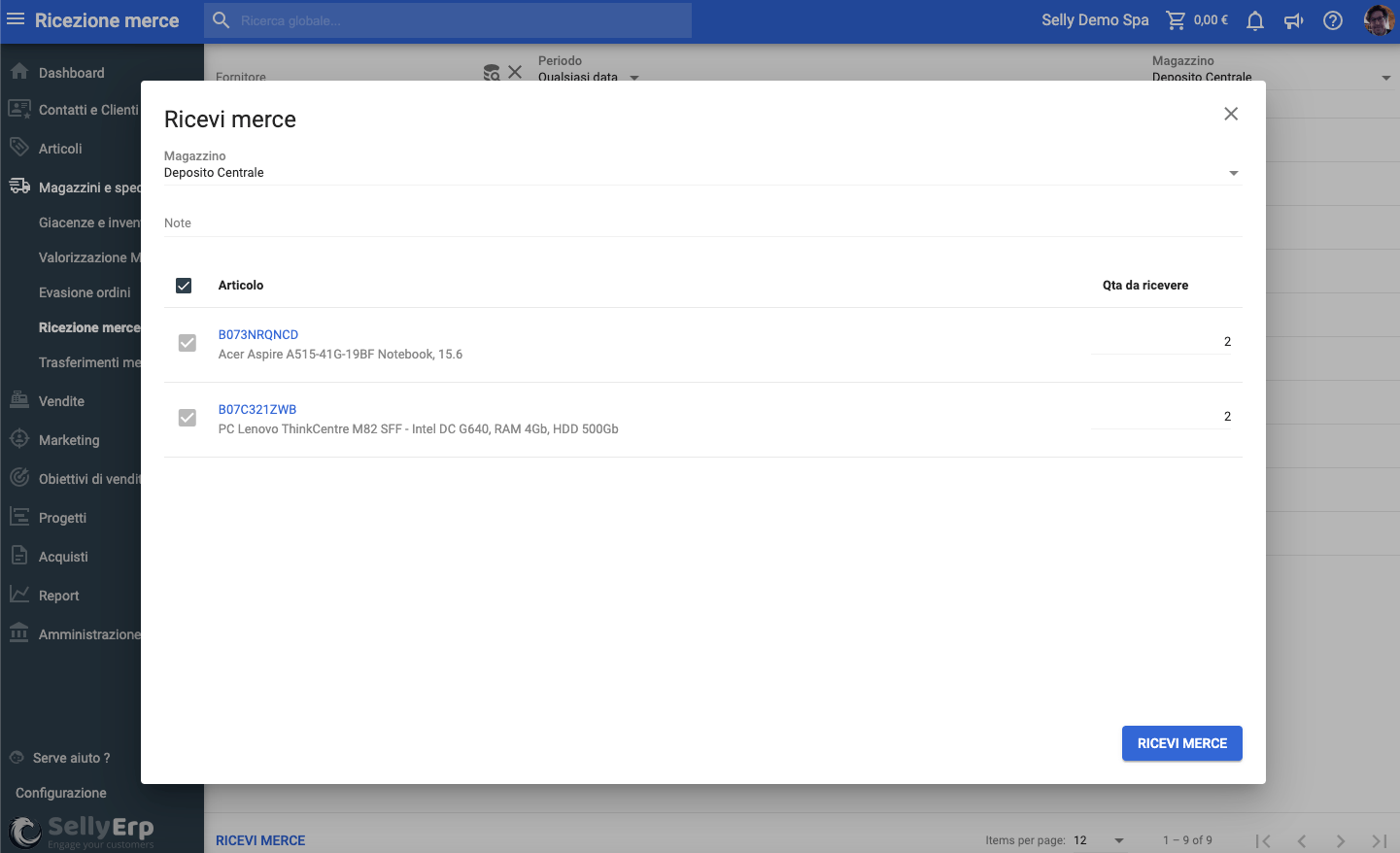Click the RICEVI MERCE text button on the page footer

(260, 840)
